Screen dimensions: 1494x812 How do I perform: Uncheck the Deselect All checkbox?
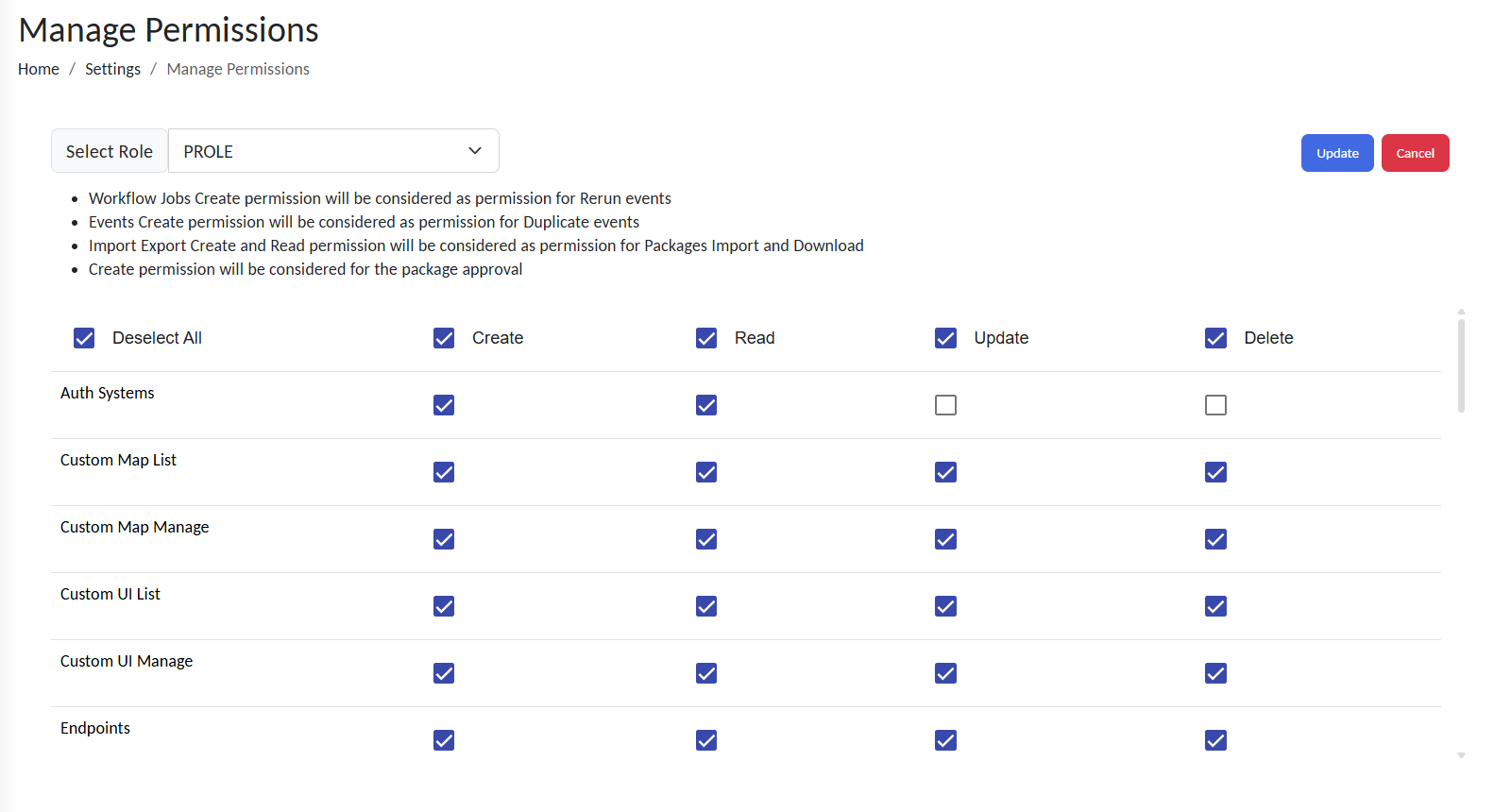(84, 338)
